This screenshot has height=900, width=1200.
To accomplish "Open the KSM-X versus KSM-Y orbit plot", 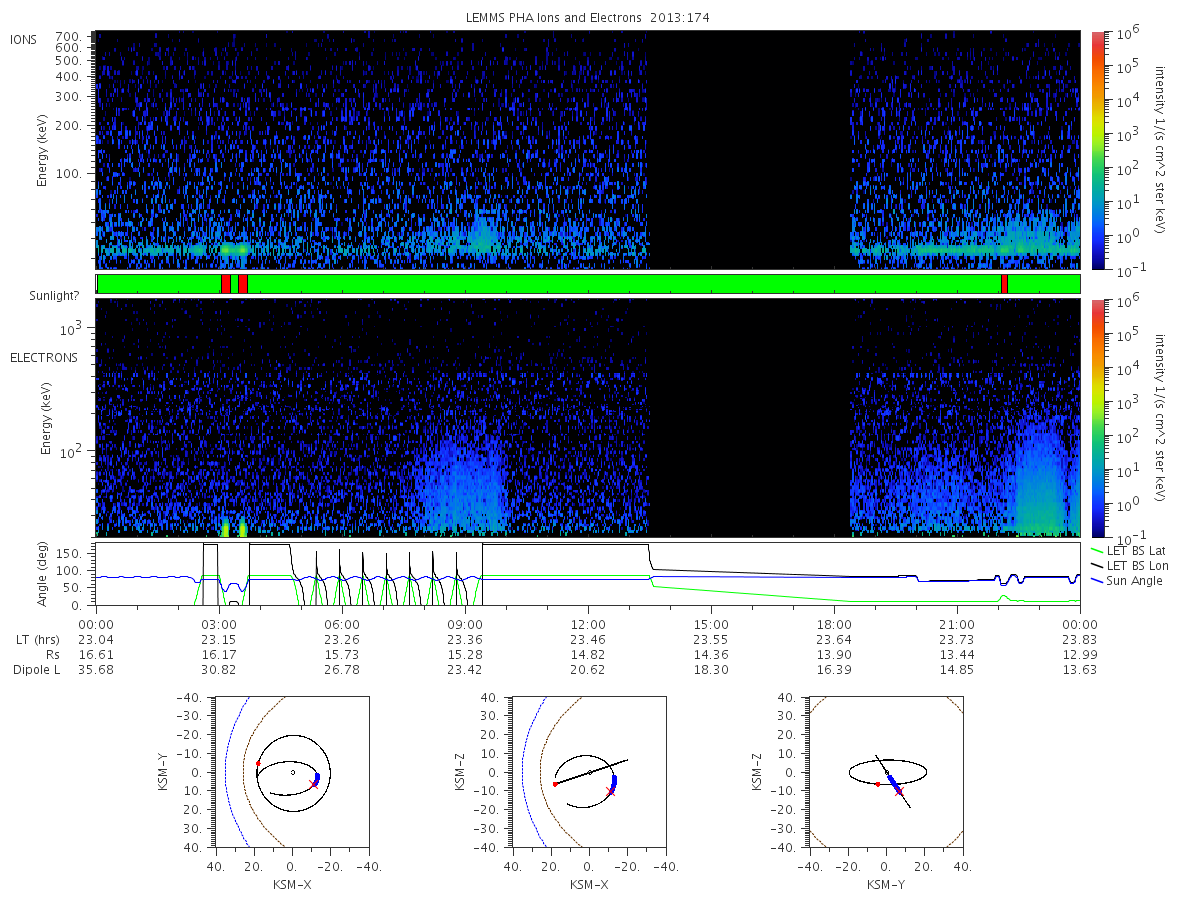I will click(x=291, y=772).
